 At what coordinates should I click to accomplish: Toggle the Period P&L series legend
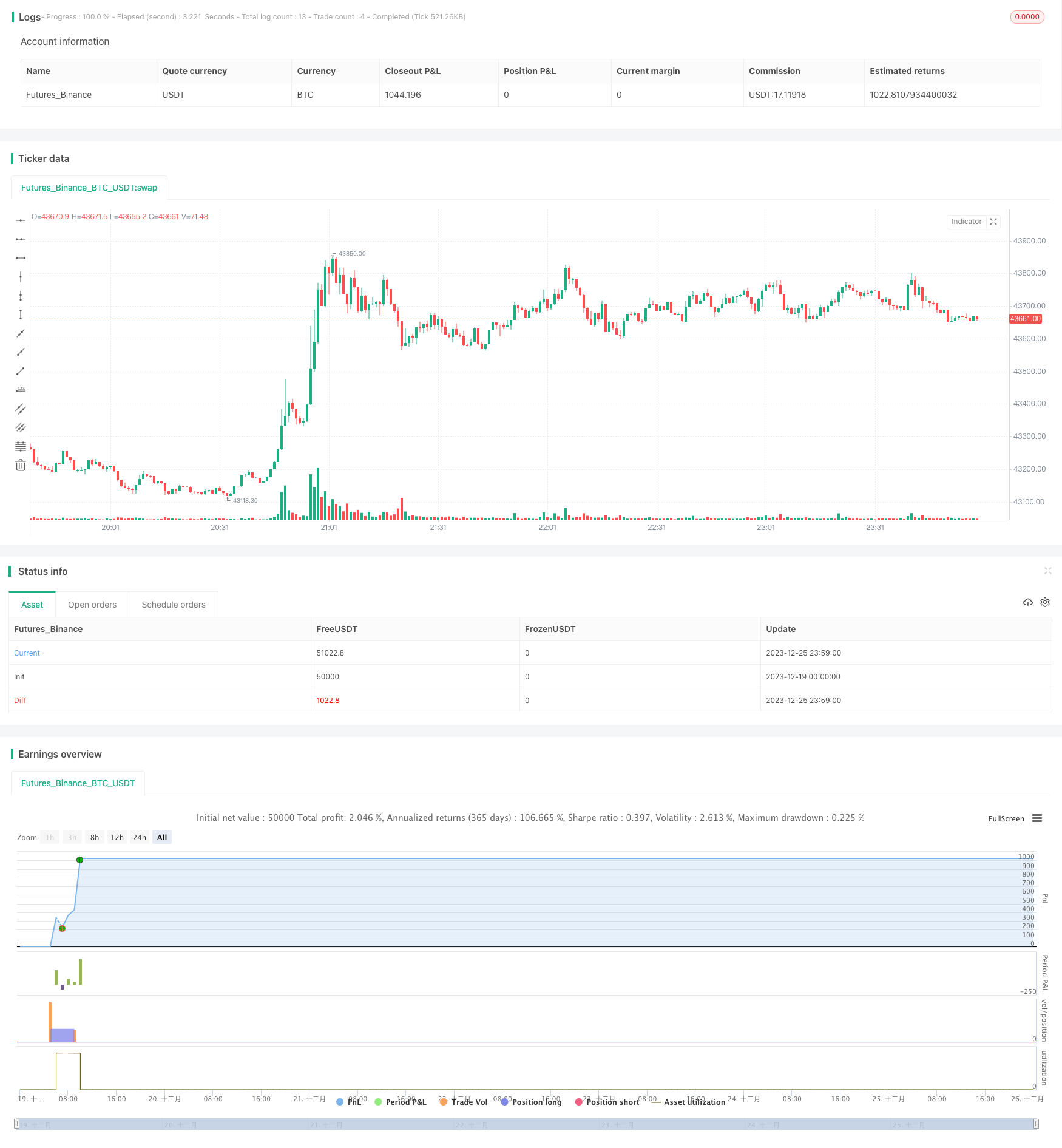tap(401, 1102)
